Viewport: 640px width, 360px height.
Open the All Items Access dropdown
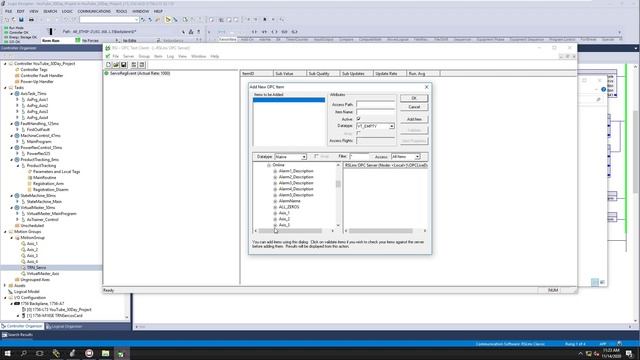click(x=418, y=157)
